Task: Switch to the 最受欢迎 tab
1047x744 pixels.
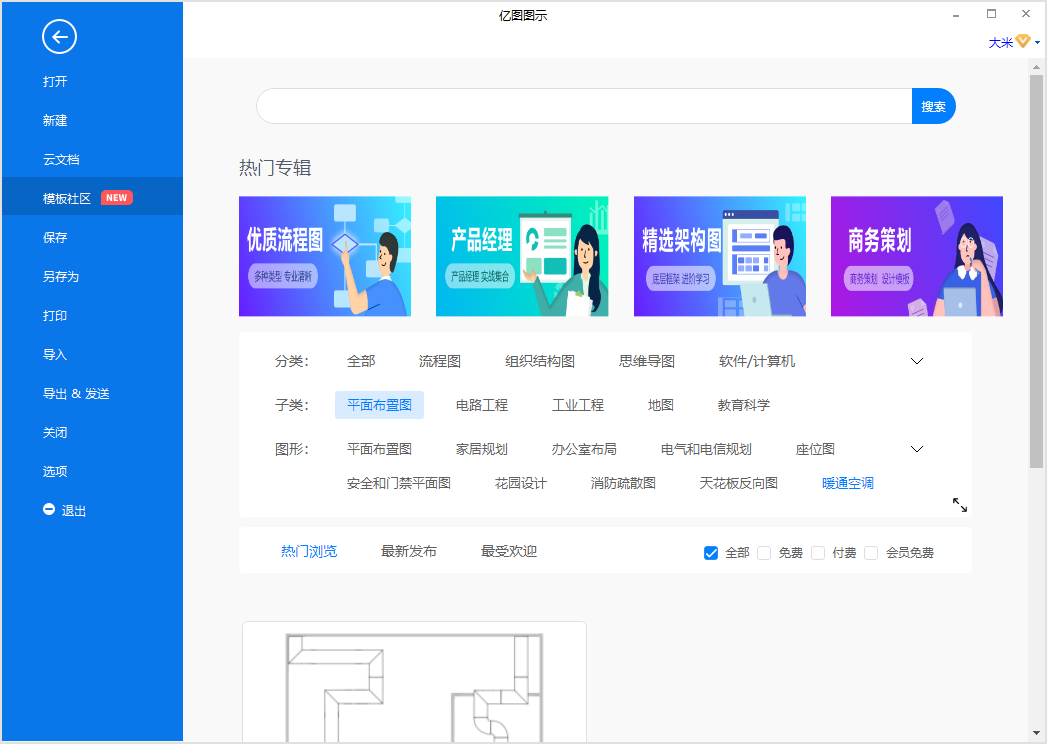Action: [509, 551]
